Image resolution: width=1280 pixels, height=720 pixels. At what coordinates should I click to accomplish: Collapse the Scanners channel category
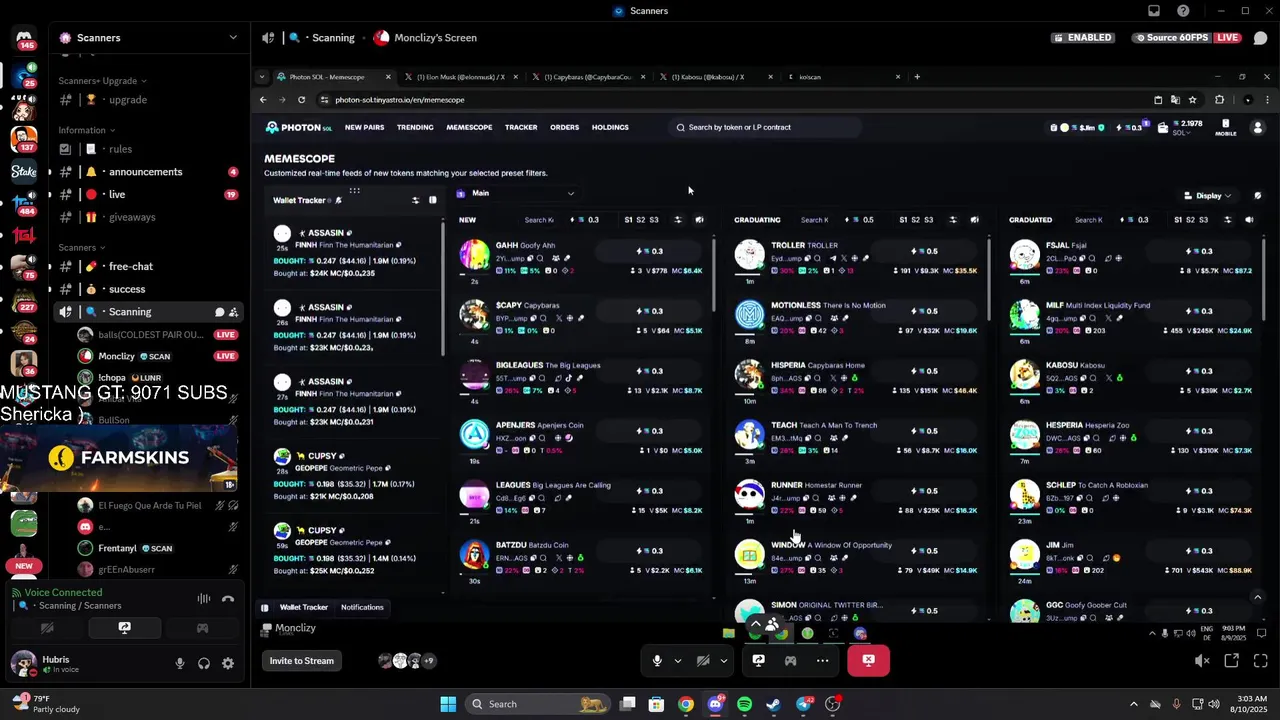[x=82, y=247]
